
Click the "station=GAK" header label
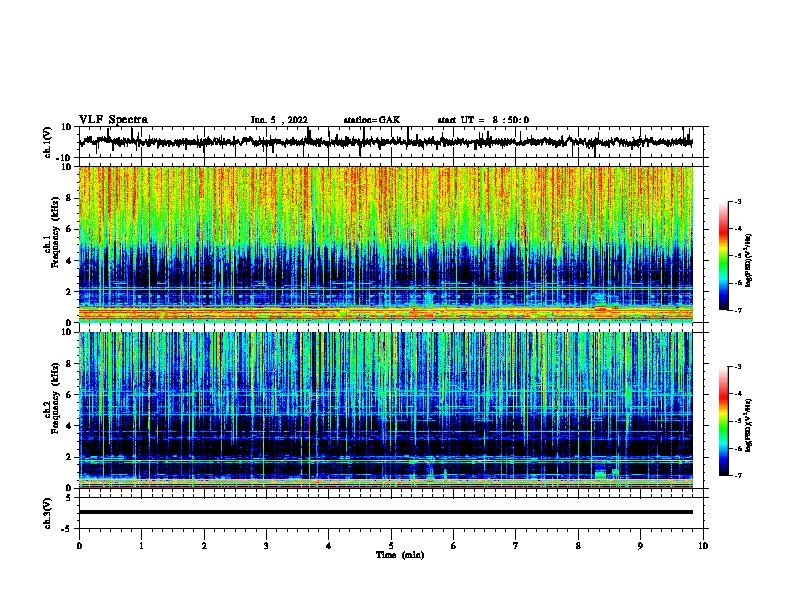click(x=372, y=120)
